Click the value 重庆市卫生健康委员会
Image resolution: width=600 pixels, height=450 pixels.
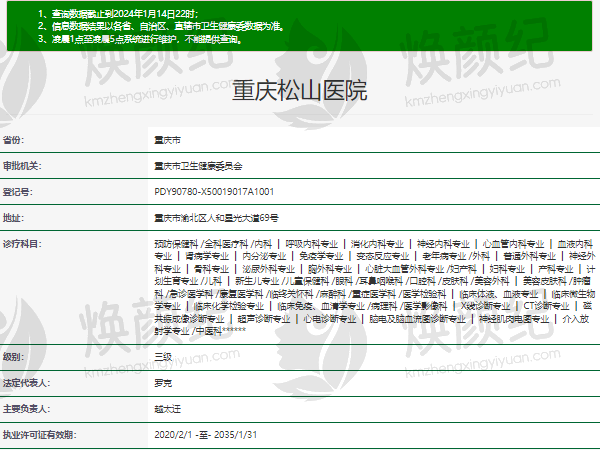click(x=198, y=166)
